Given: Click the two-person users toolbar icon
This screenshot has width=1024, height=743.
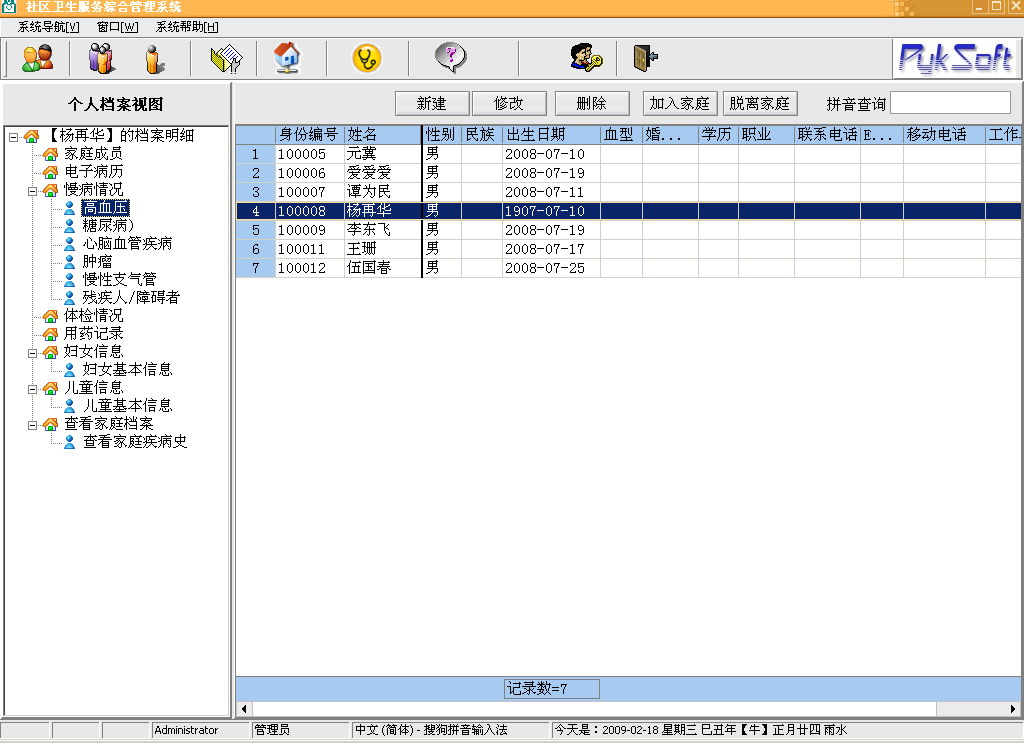Looking at the screenshot, I should (x=37, y=59).
